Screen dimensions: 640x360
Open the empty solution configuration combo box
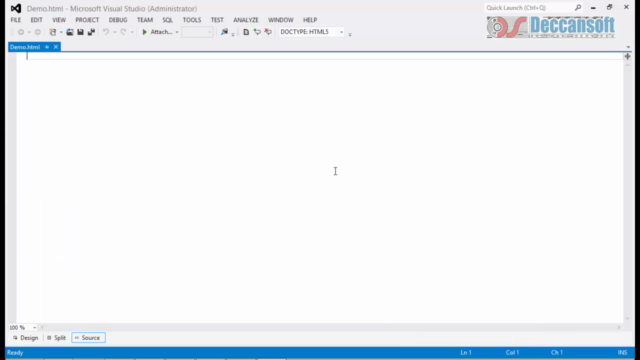(197, 32)
